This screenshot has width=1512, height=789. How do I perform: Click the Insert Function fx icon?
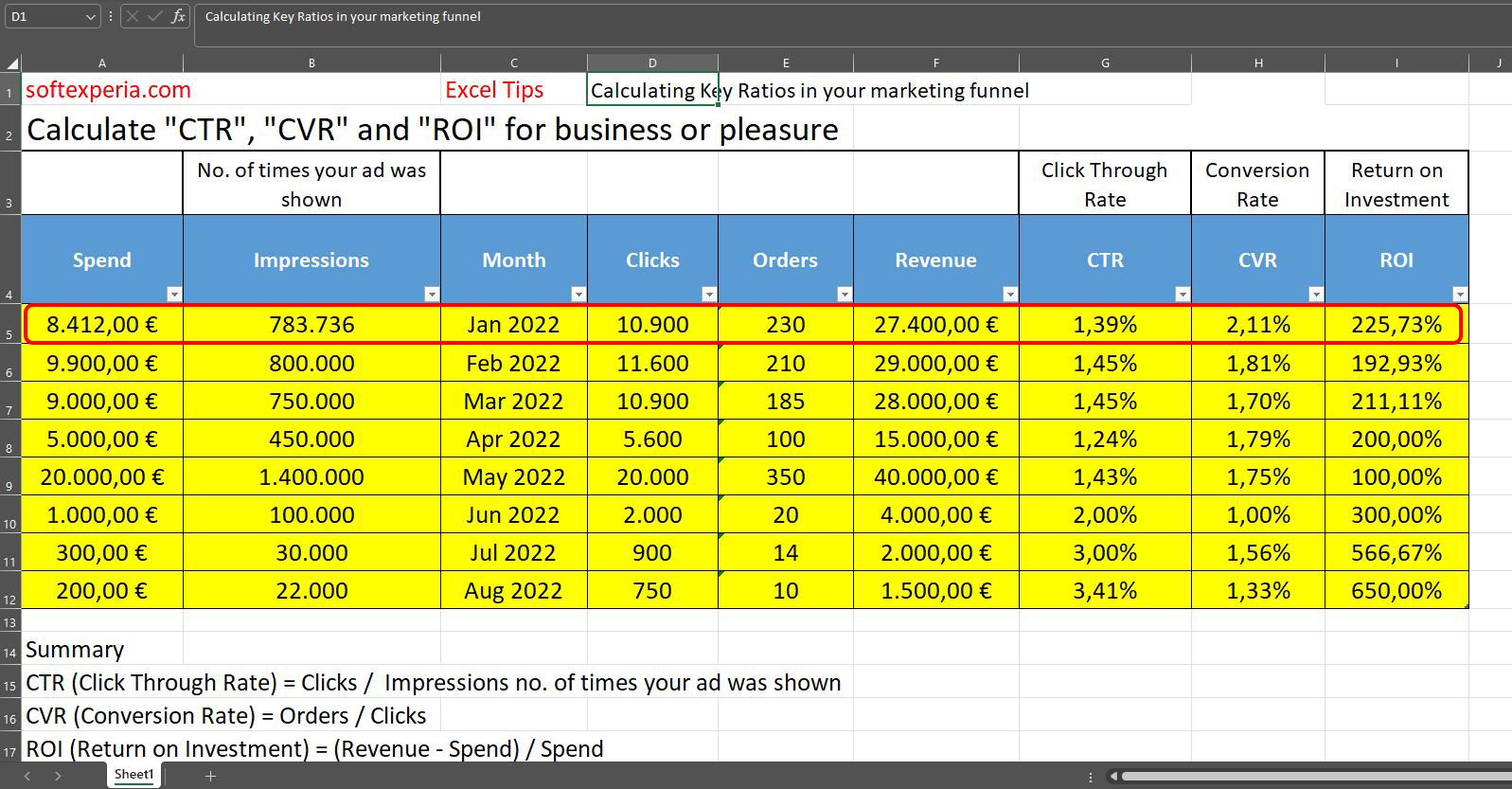click(x=178, y=17)
